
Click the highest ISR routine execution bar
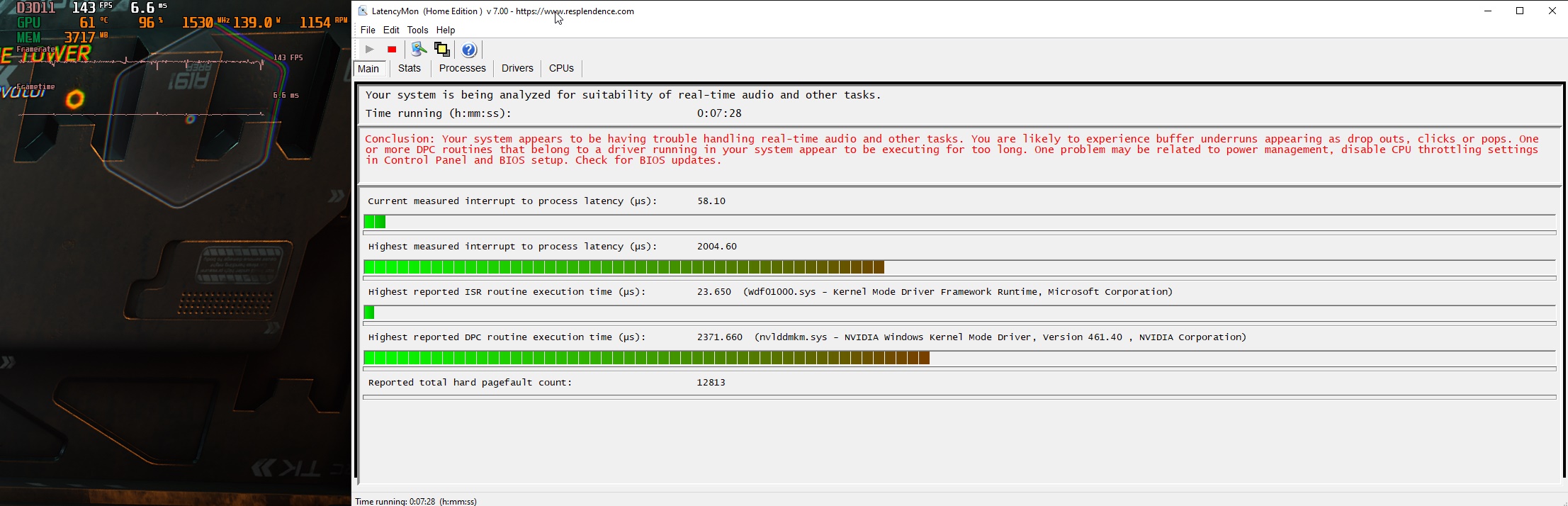(369, 313)
